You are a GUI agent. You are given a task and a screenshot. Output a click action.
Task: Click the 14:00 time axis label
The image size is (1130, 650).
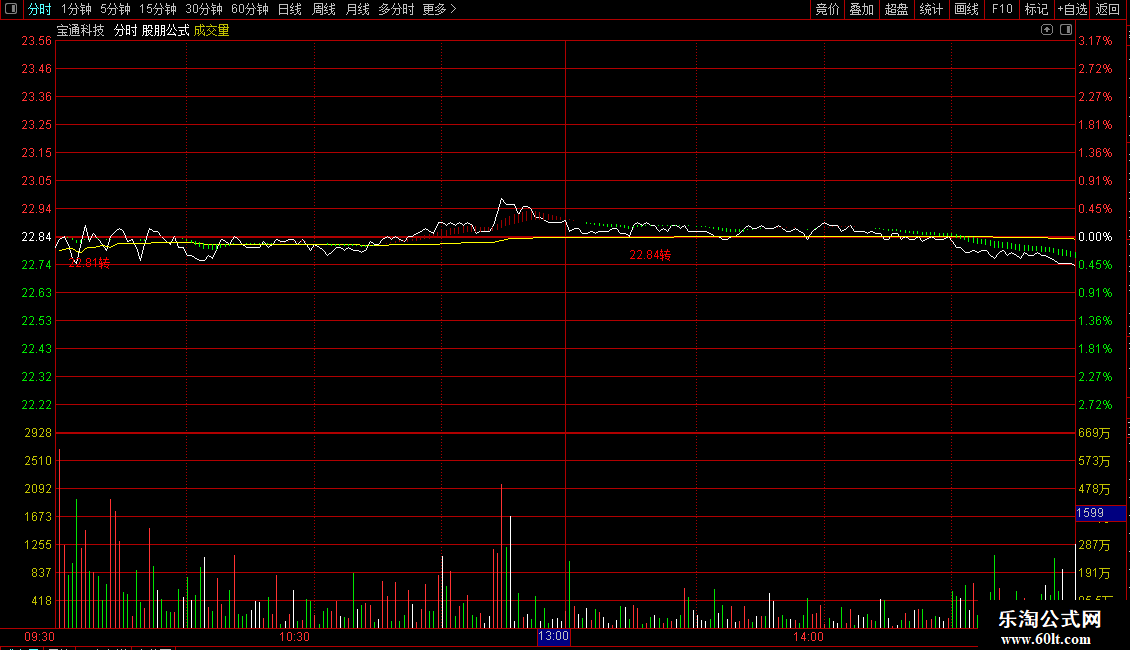[808, 636]
